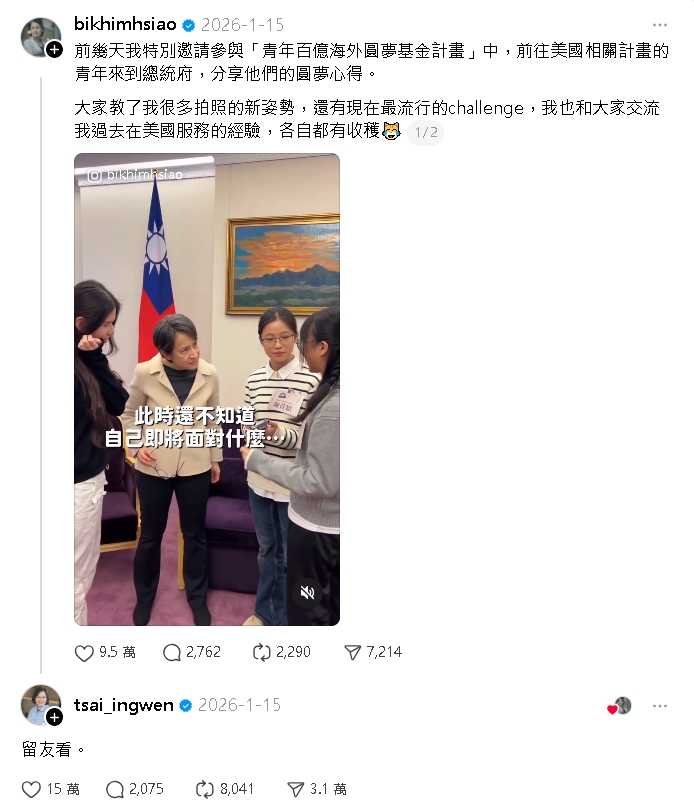
Task: Expand the 1/2 thread part indicator
Action: (426, 132)
